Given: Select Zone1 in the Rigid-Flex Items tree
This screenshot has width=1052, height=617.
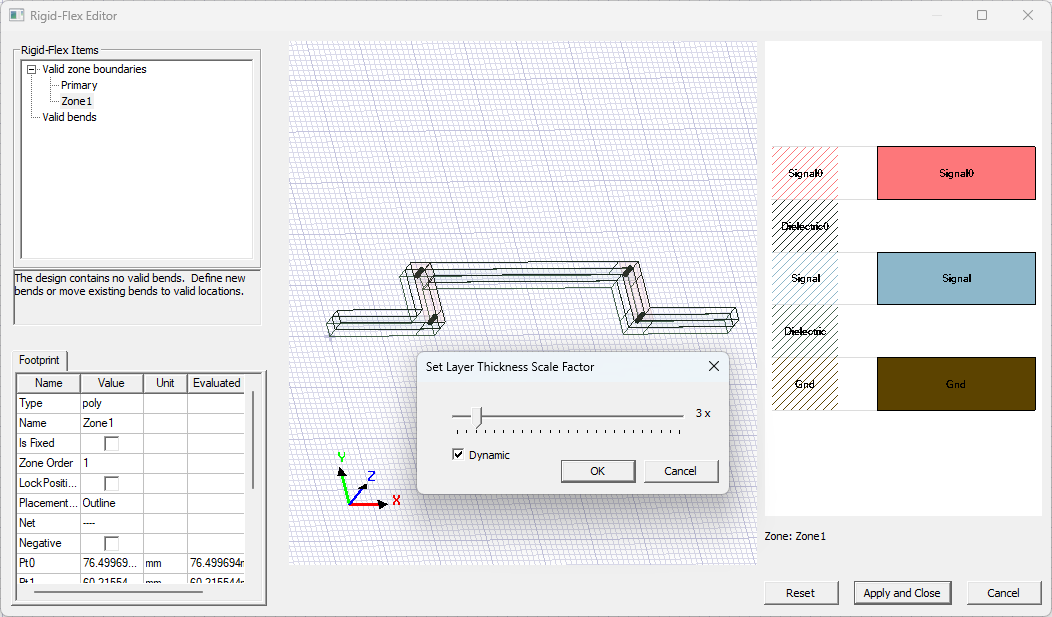Looking at the screenshot, I should [x=76, y=100].
